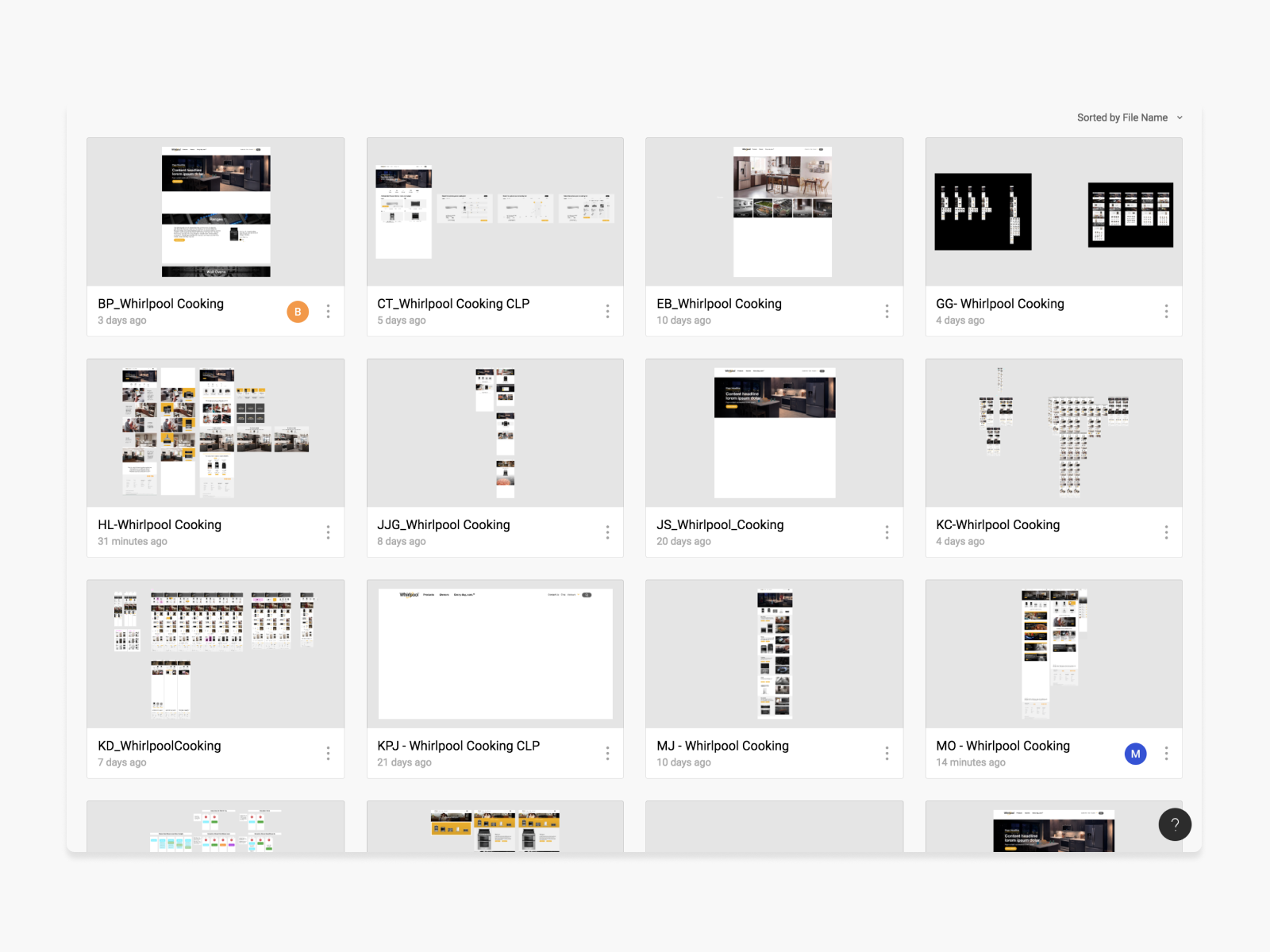Screen dimensions: 1270x952
Task: Click the '20 days ago' timestamp
Action: [x=683, y=542]
